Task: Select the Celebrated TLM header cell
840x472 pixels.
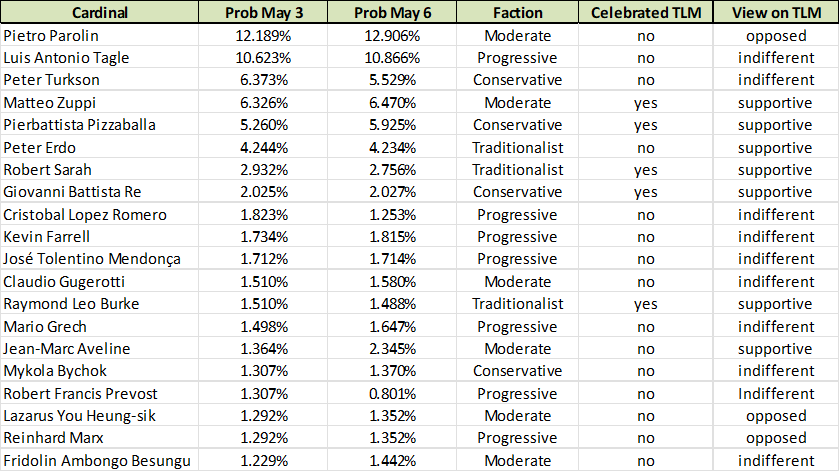Action: [x=645, y=13]
